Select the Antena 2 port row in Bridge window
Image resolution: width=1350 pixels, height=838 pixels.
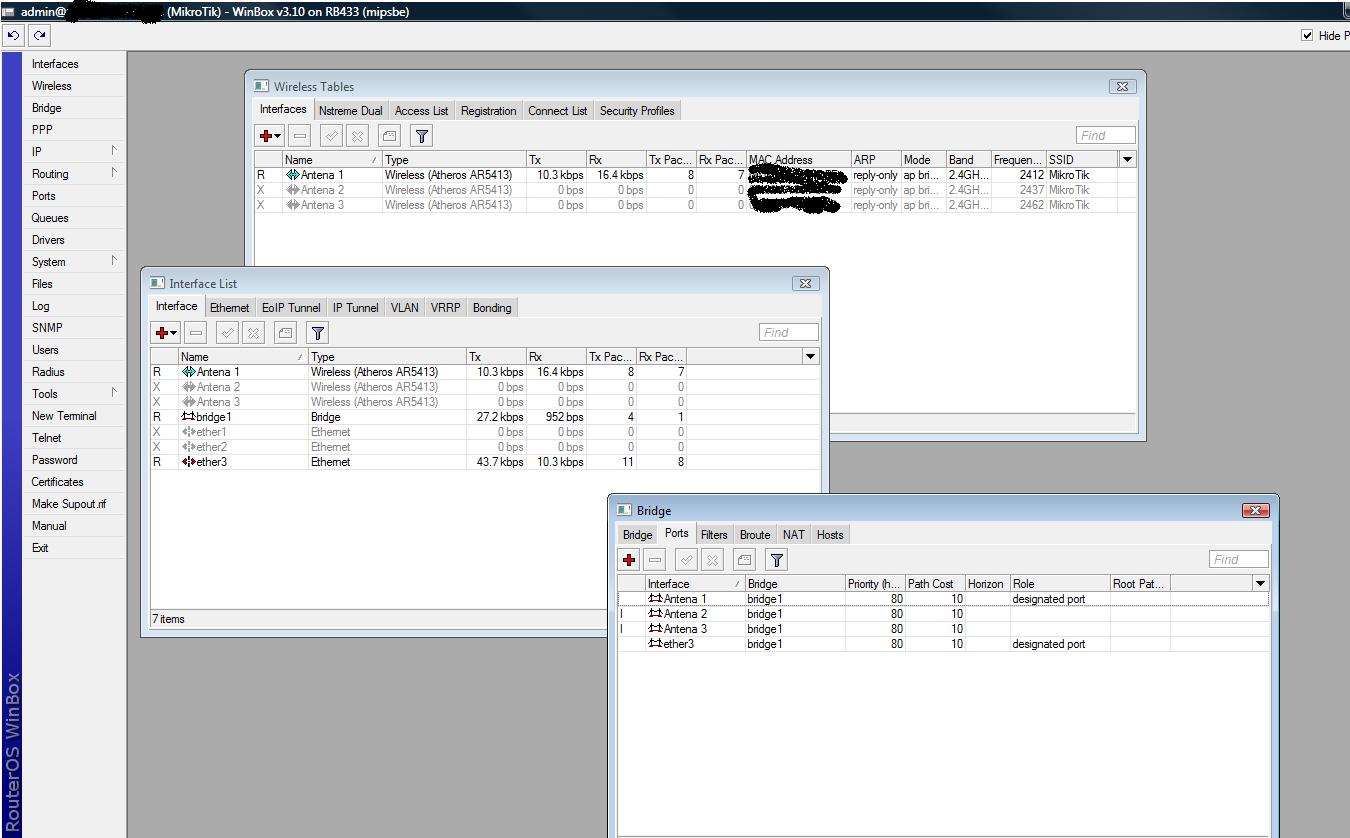943,614
